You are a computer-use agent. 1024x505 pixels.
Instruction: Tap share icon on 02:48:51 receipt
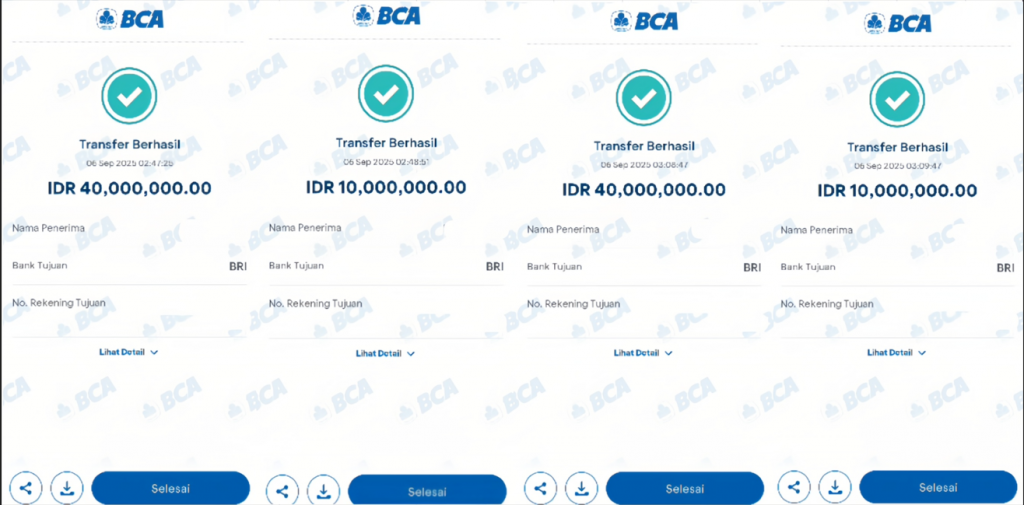[283, 491]
